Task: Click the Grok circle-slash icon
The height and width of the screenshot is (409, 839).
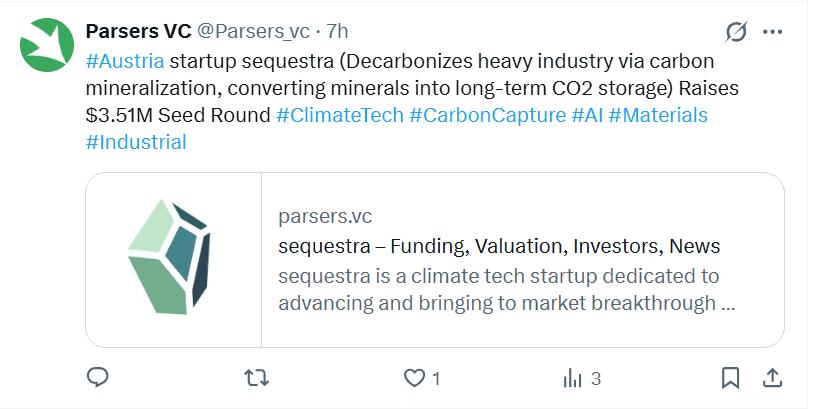Action: [x=736, y=32]
